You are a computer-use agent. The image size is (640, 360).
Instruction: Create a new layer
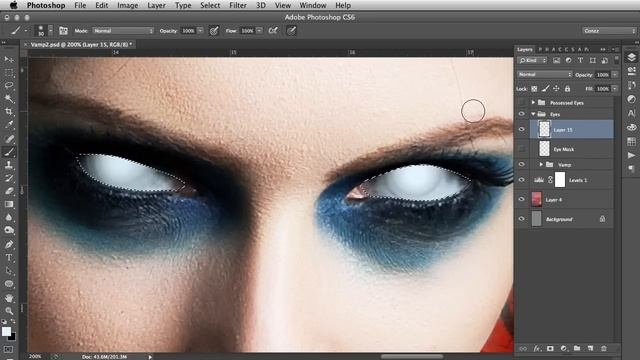(590, 349)
